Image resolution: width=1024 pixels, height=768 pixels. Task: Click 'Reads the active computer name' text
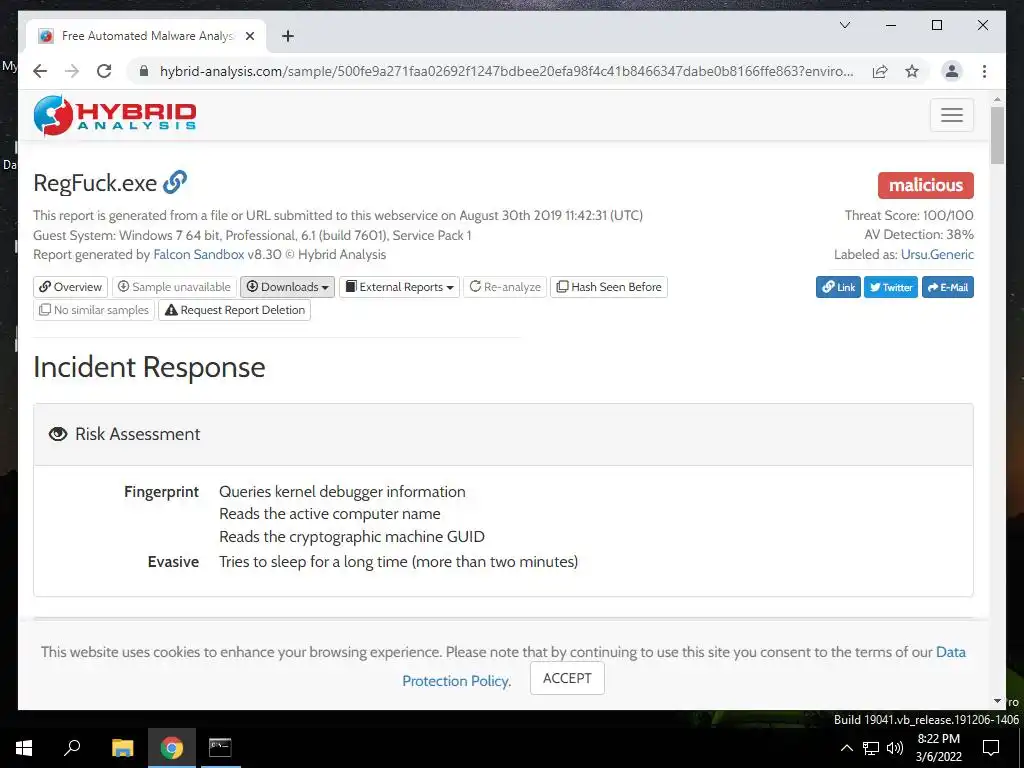(330, 514)
